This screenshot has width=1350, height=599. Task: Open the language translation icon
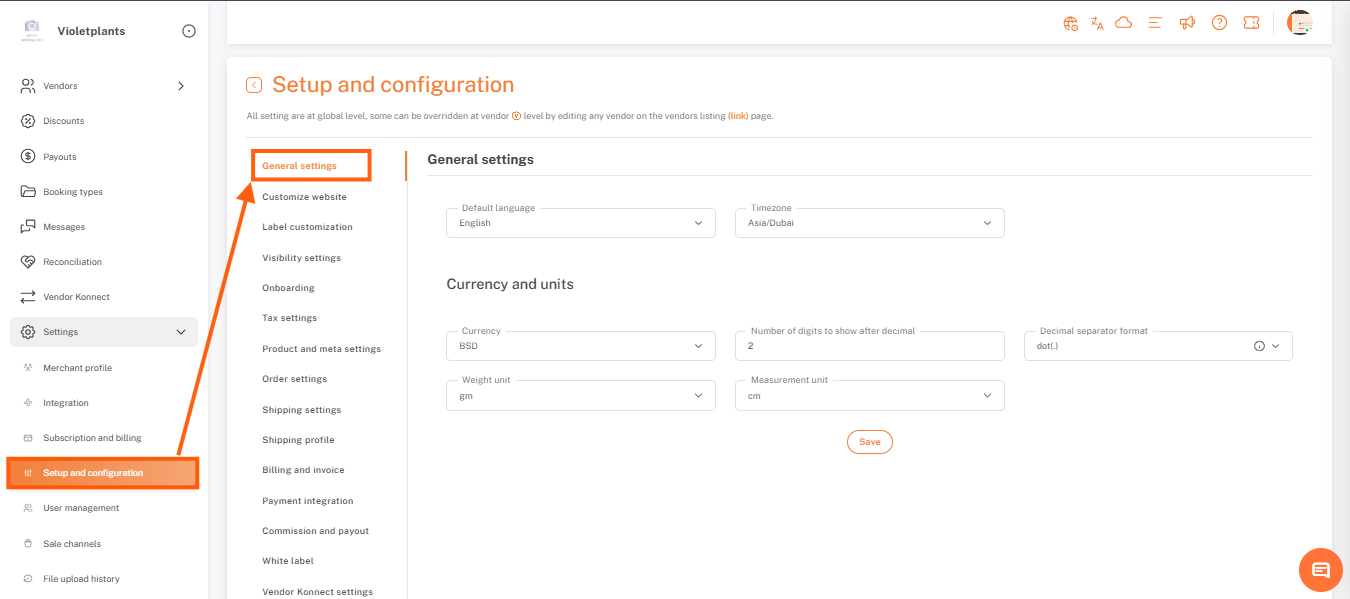coord(1097,23)
